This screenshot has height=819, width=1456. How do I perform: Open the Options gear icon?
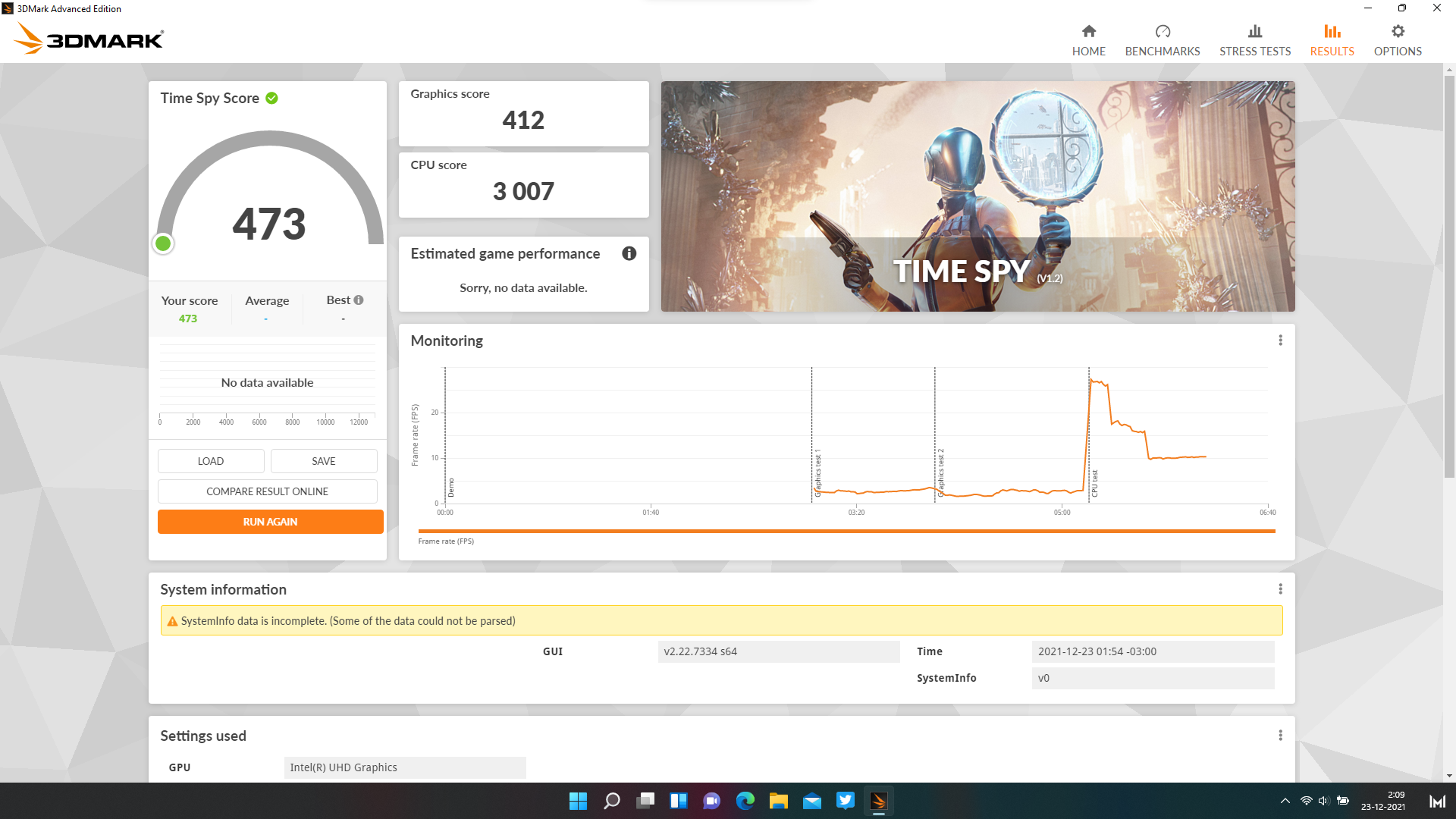point(1397,32)
